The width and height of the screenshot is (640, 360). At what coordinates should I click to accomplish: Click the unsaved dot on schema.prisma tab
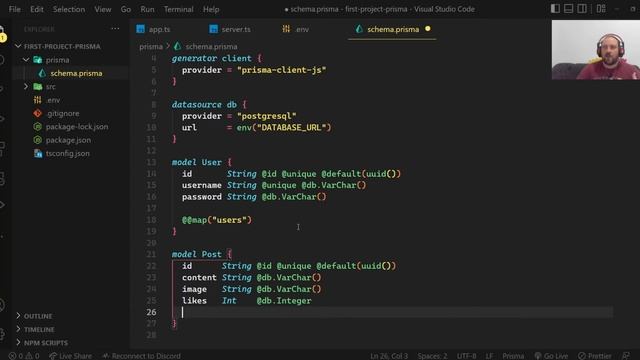point(427,29)
